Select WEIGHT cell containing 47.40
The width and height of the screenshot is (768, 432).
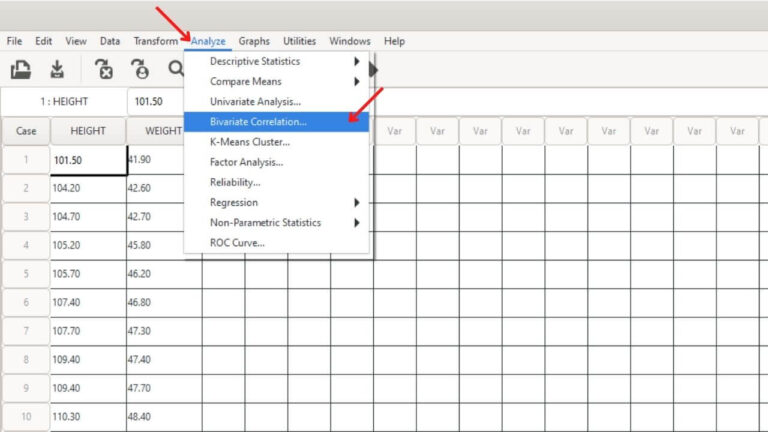164,360
